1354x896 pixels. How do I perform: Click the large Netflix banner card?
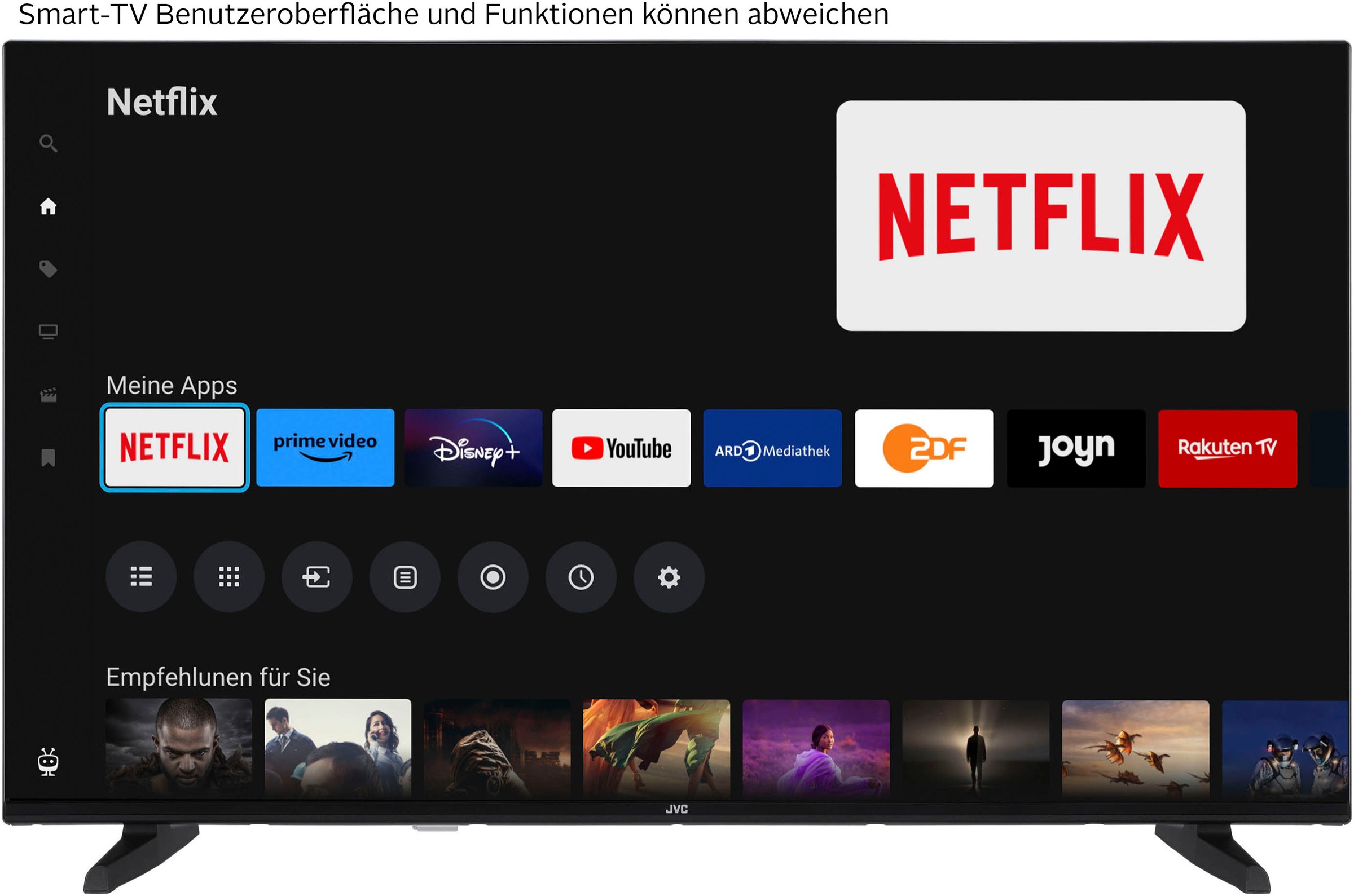click(1041, 216)
